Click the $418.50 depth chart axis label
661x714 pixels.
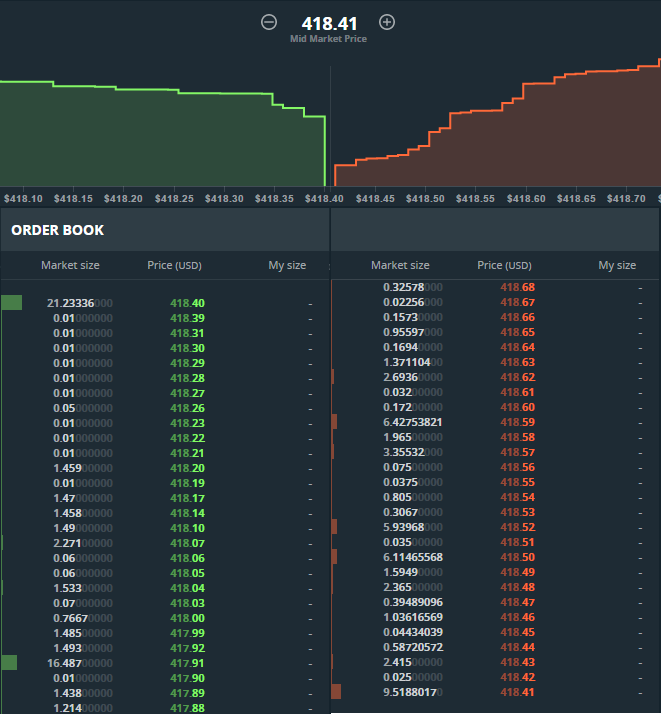[425, 199]
